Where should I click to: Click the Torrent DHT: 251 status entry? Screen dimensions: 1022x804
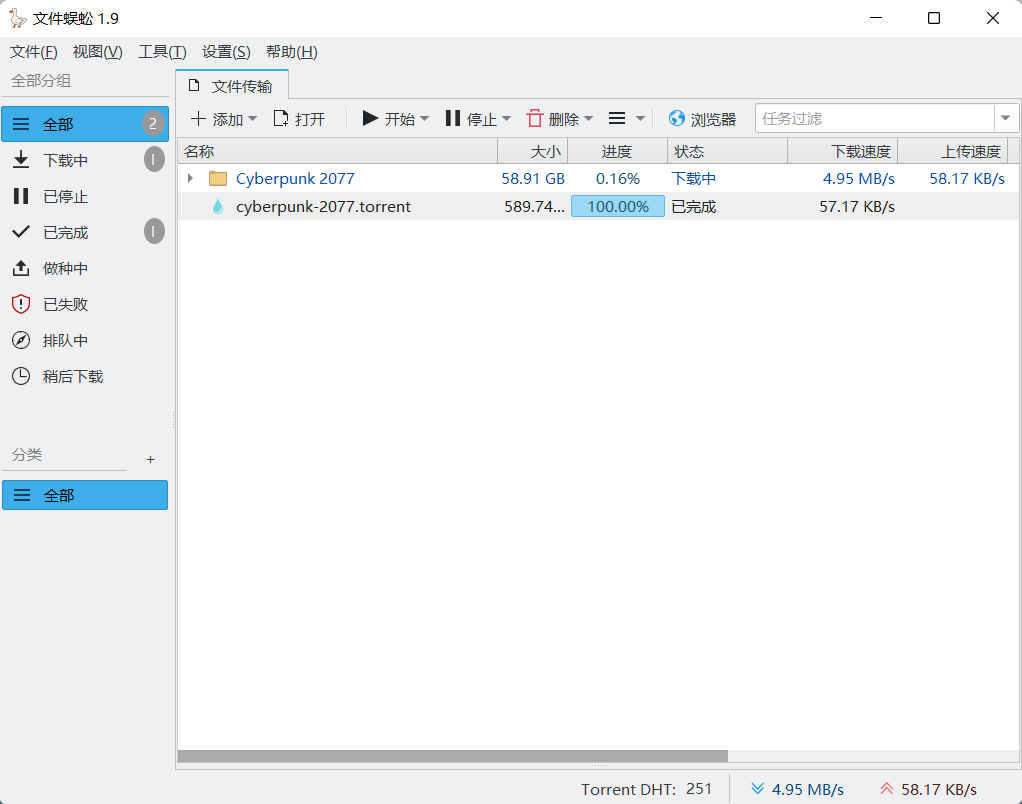[x=647, y=789]
